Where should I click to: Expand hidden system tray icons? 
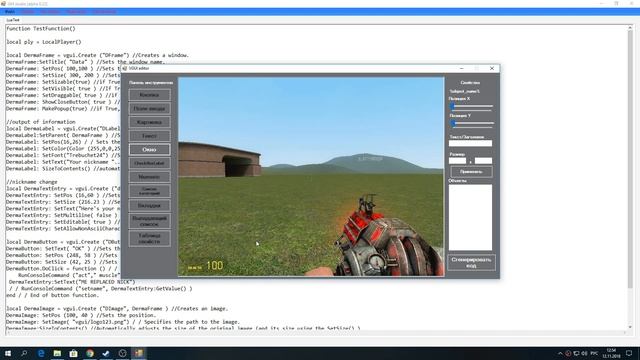click(560, 353)
